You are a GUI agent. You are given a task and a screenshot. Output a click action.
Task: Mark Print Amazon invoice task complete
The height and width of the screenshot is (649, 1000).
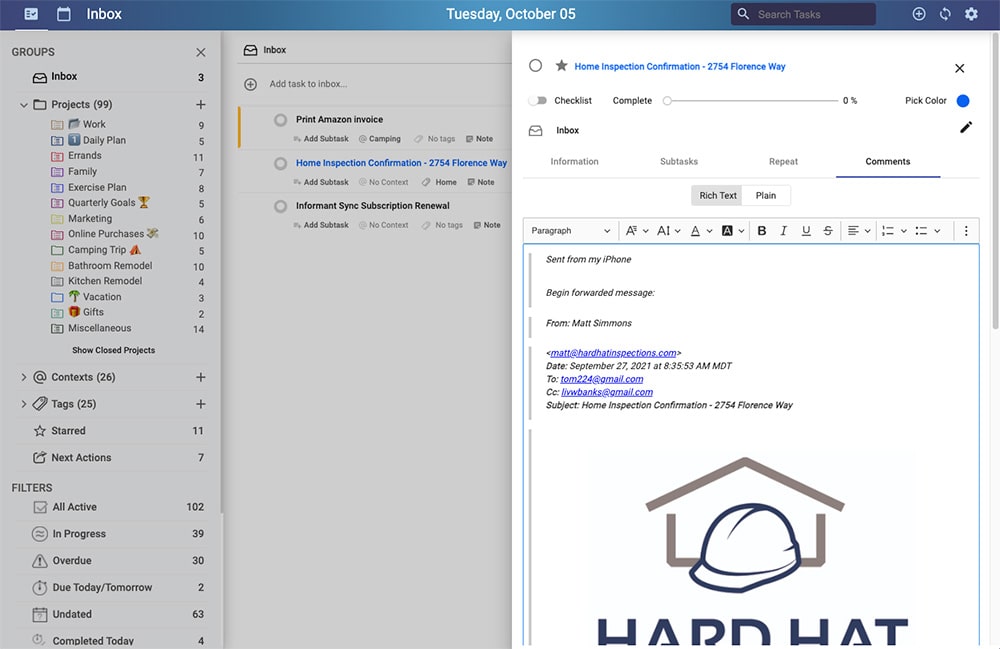click(281, 120)
